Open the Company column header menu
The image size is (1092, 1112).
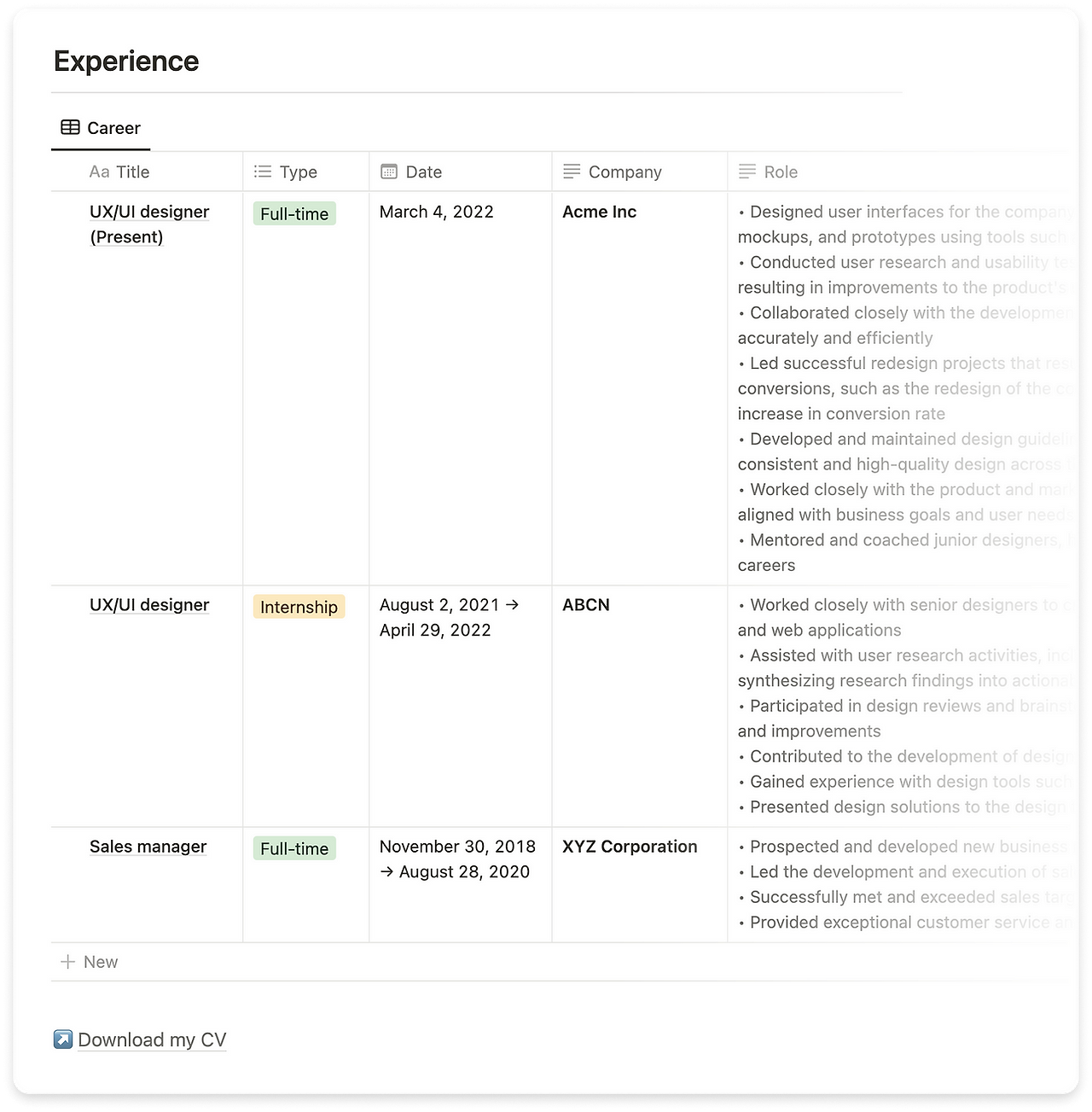pyautogui.click(x=640, y=172)
